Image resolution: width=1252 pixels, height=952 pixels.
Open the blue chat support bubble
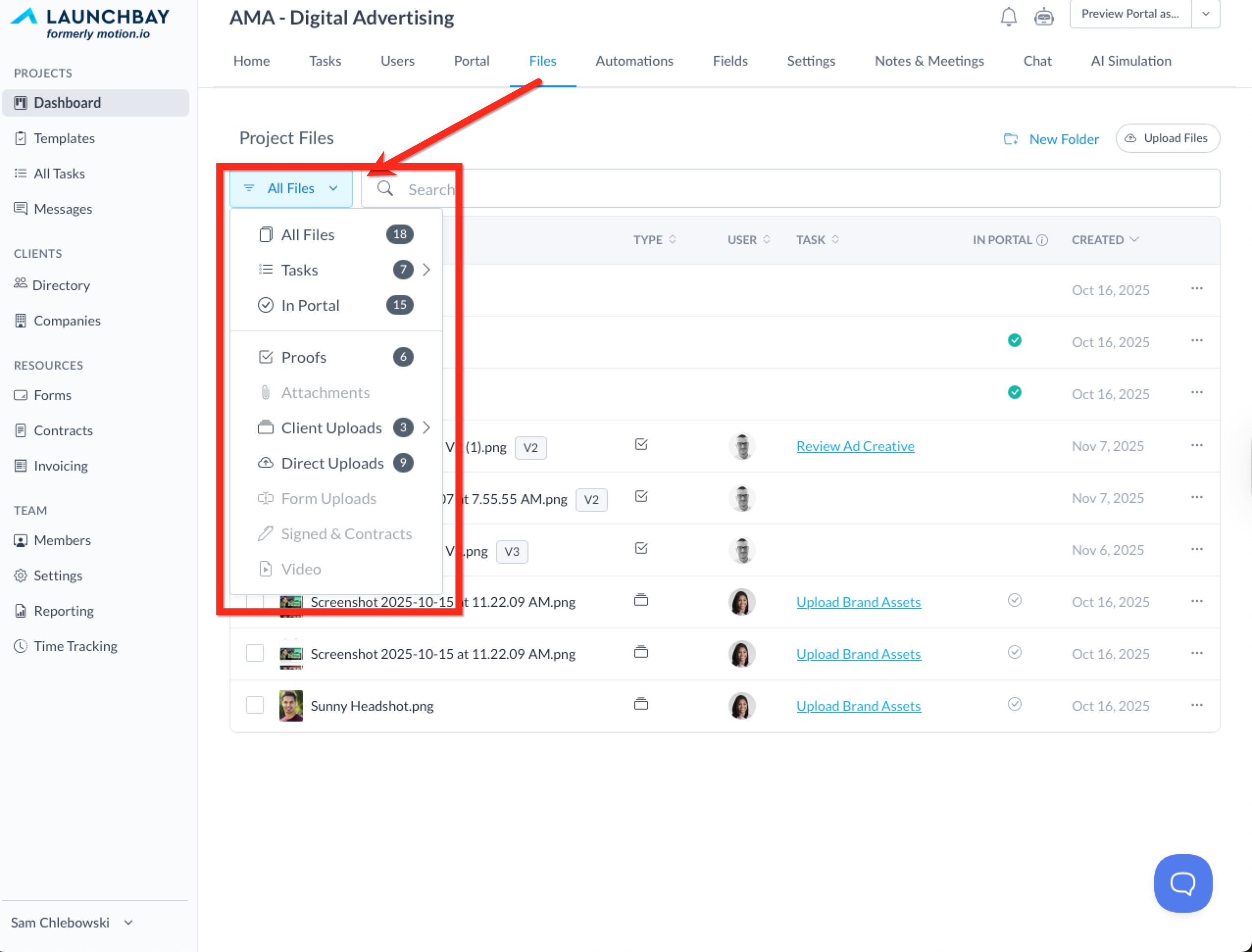coord(1182,882)
